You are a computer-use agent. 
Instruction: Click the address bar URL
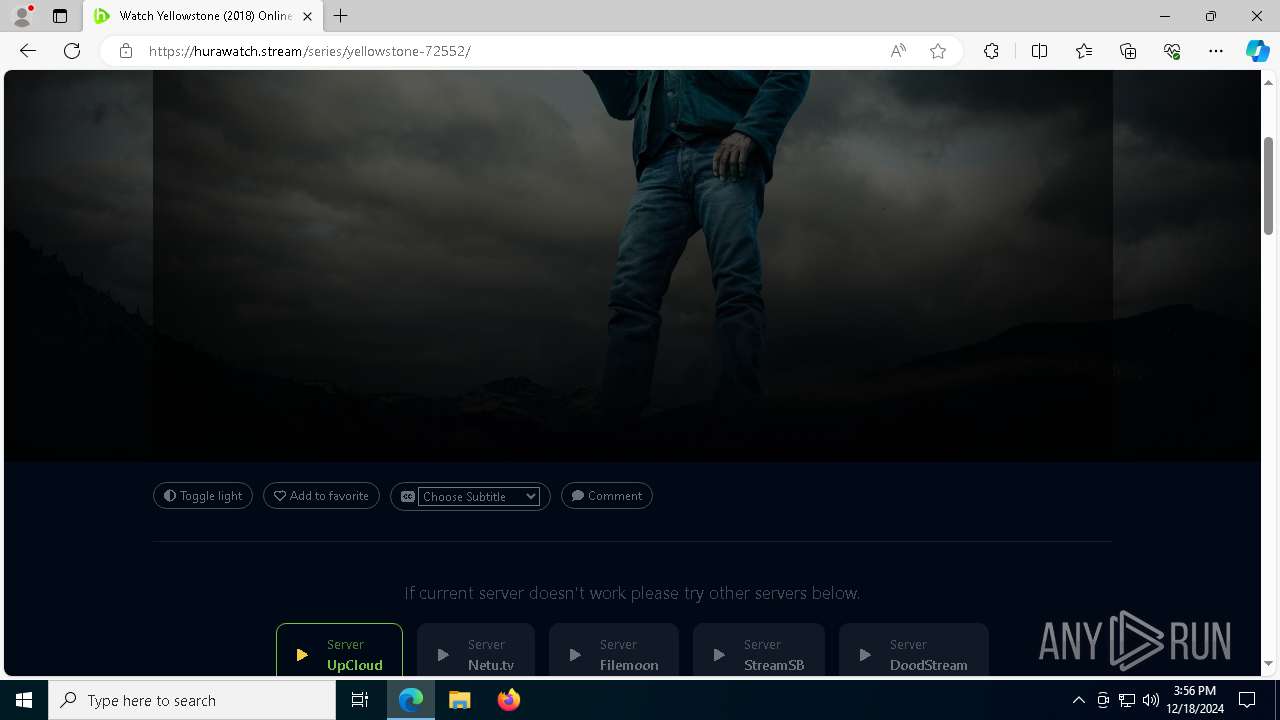(310, 51)
